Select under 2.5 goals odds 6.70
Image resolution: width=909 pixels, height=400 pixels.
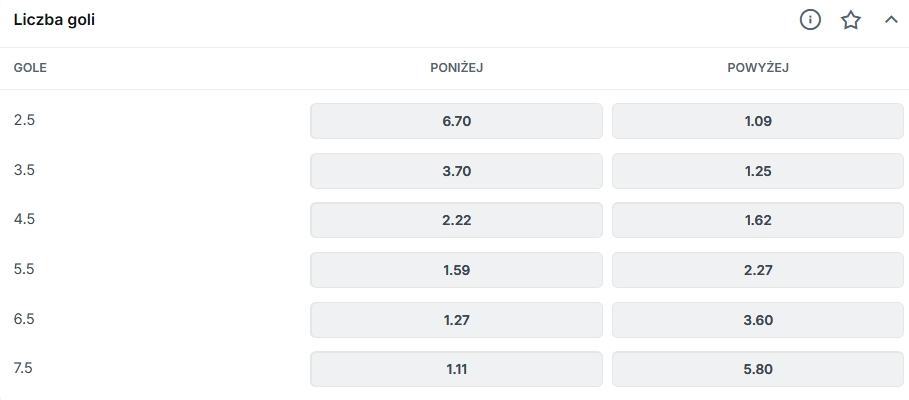pyautogui.click(x=456, y=121)
